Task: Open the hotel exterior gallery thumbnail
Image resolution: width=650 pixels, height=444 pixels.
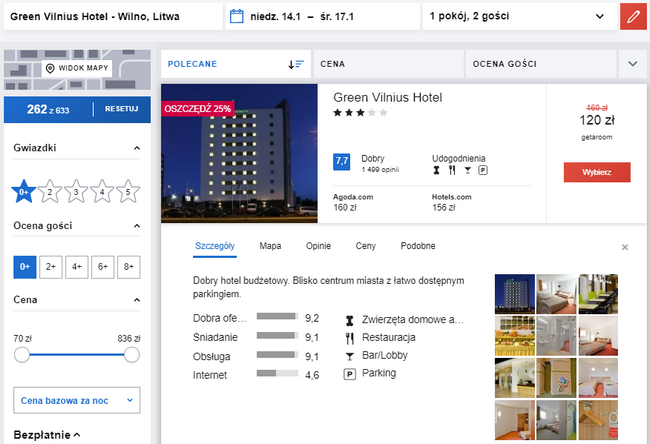Action: pyautogui.click(x=515, y=294)
